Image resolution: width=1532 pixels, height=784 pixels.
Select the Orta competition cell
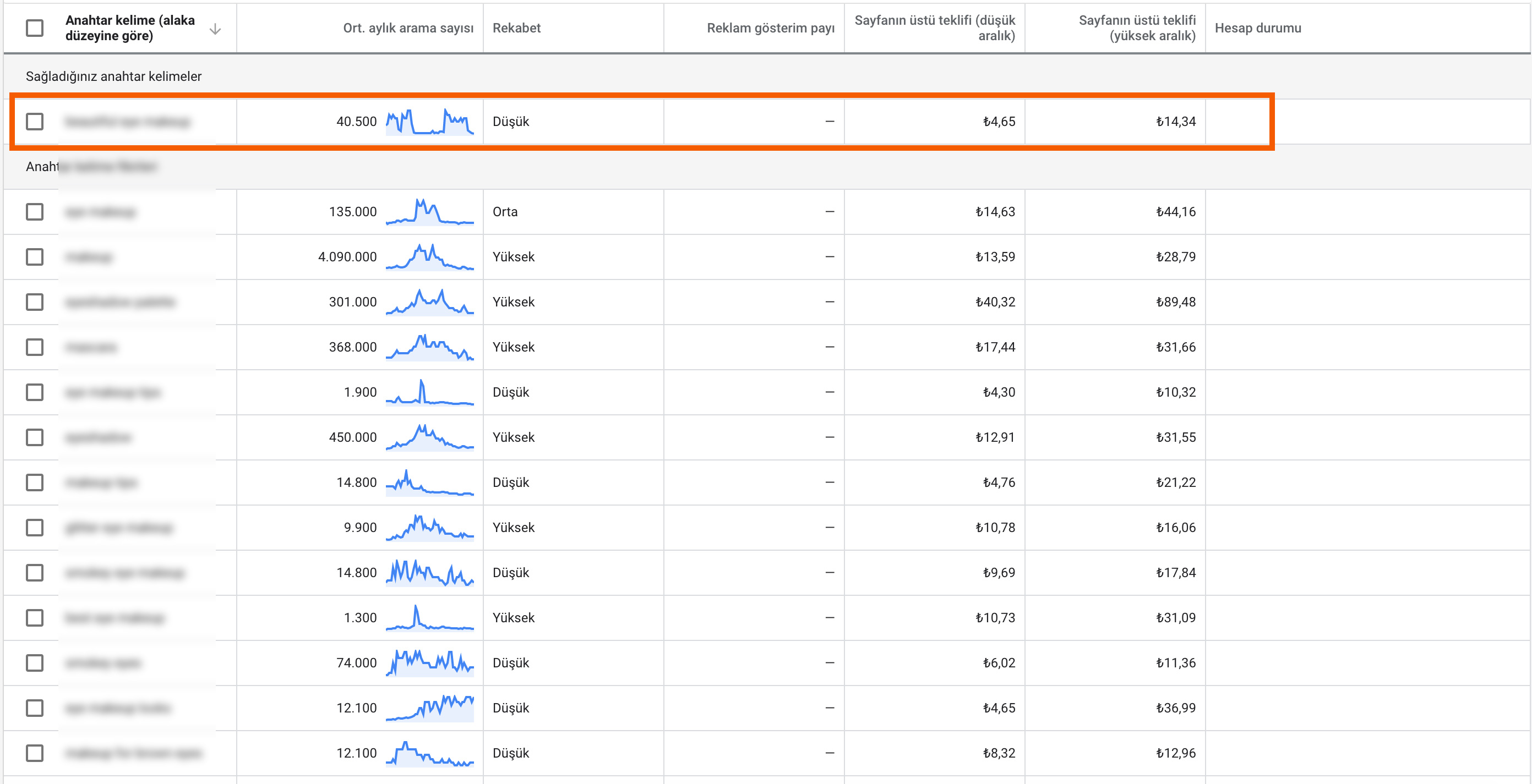pos(505,212)
